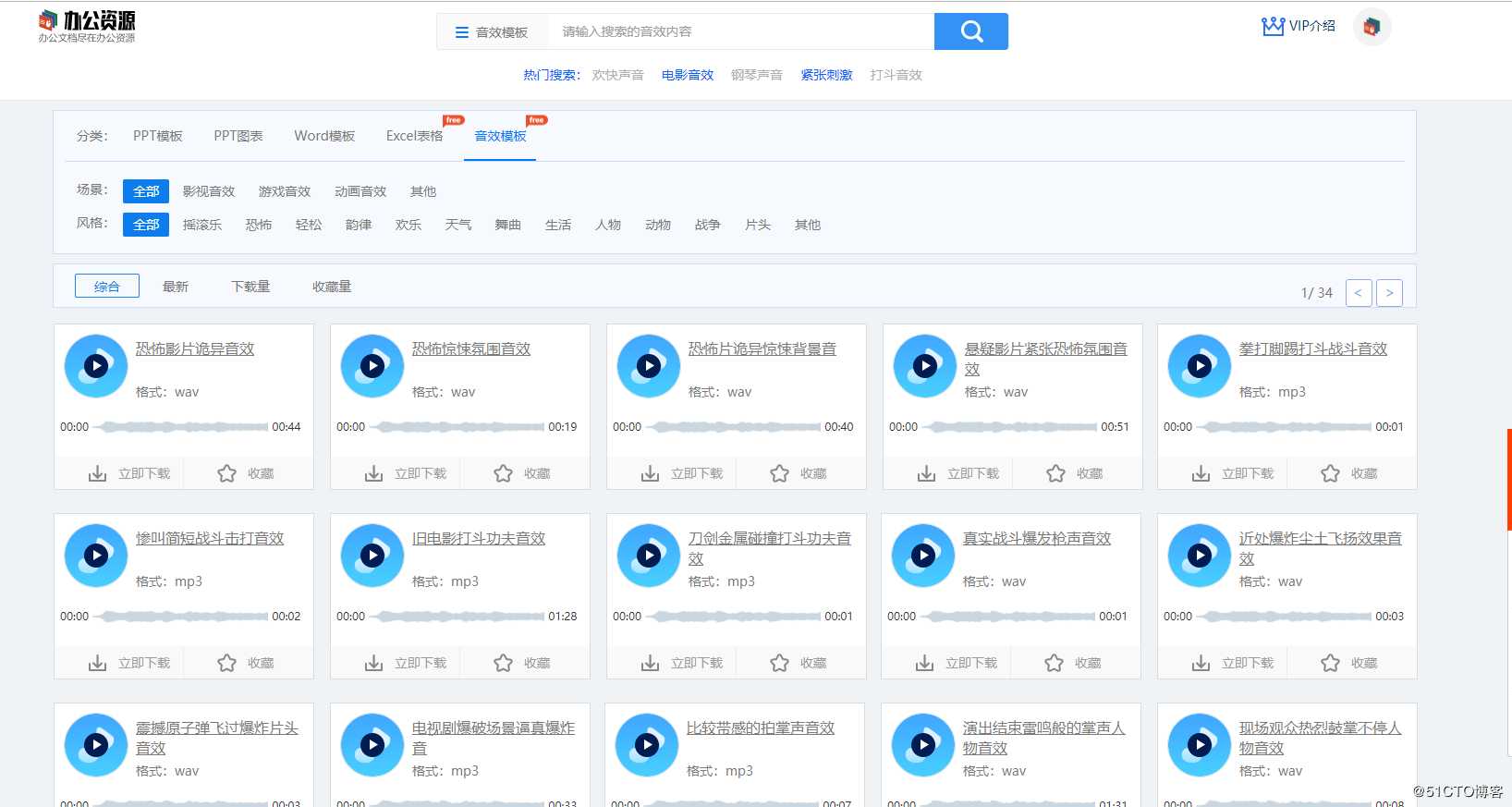The image size is (1512, 807).
Task: Download 恐怖影片诡异音效 via download icon
Action: [x=97, y=473]
